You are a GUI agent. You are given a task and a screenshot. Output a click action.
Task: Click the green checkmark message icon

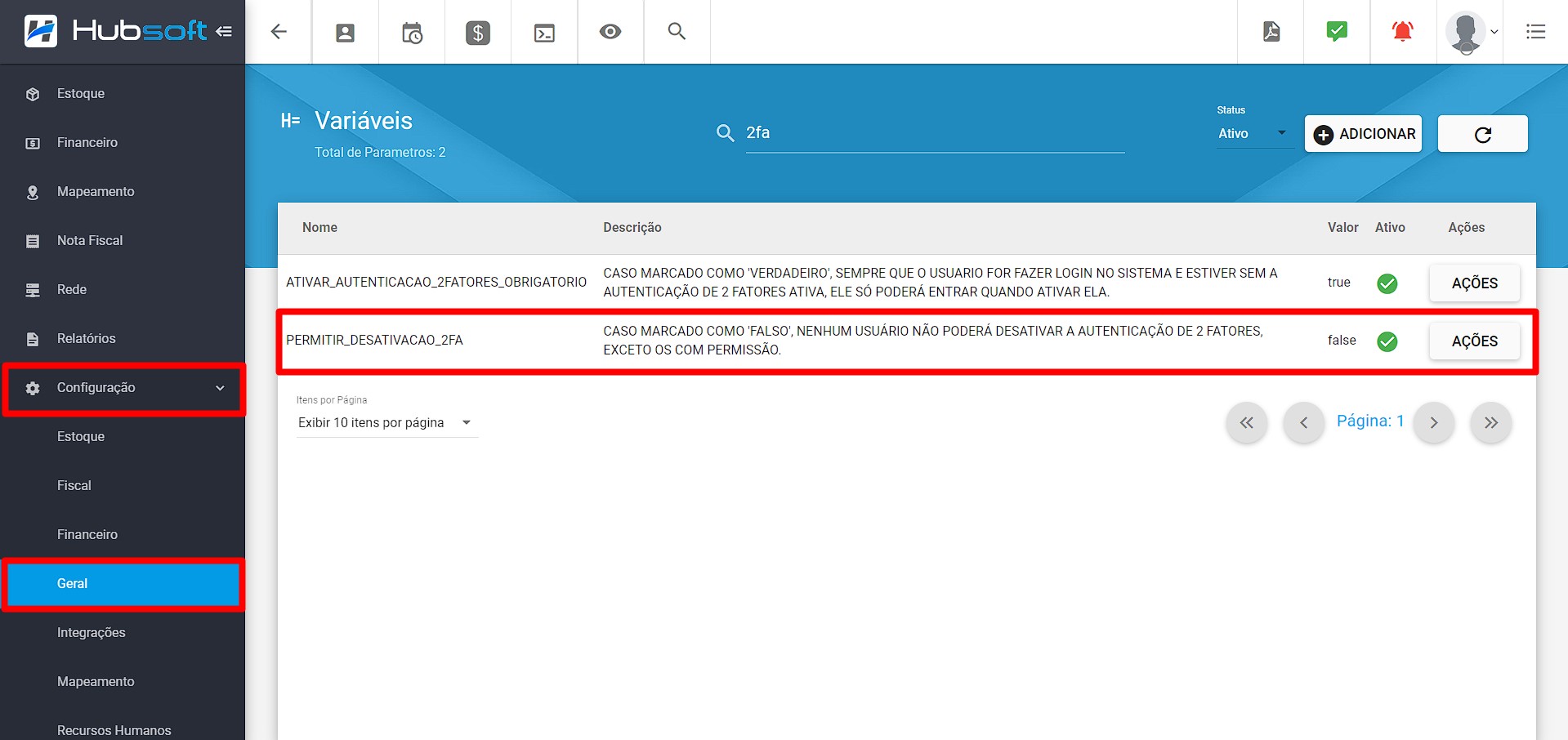[1337, 32]
